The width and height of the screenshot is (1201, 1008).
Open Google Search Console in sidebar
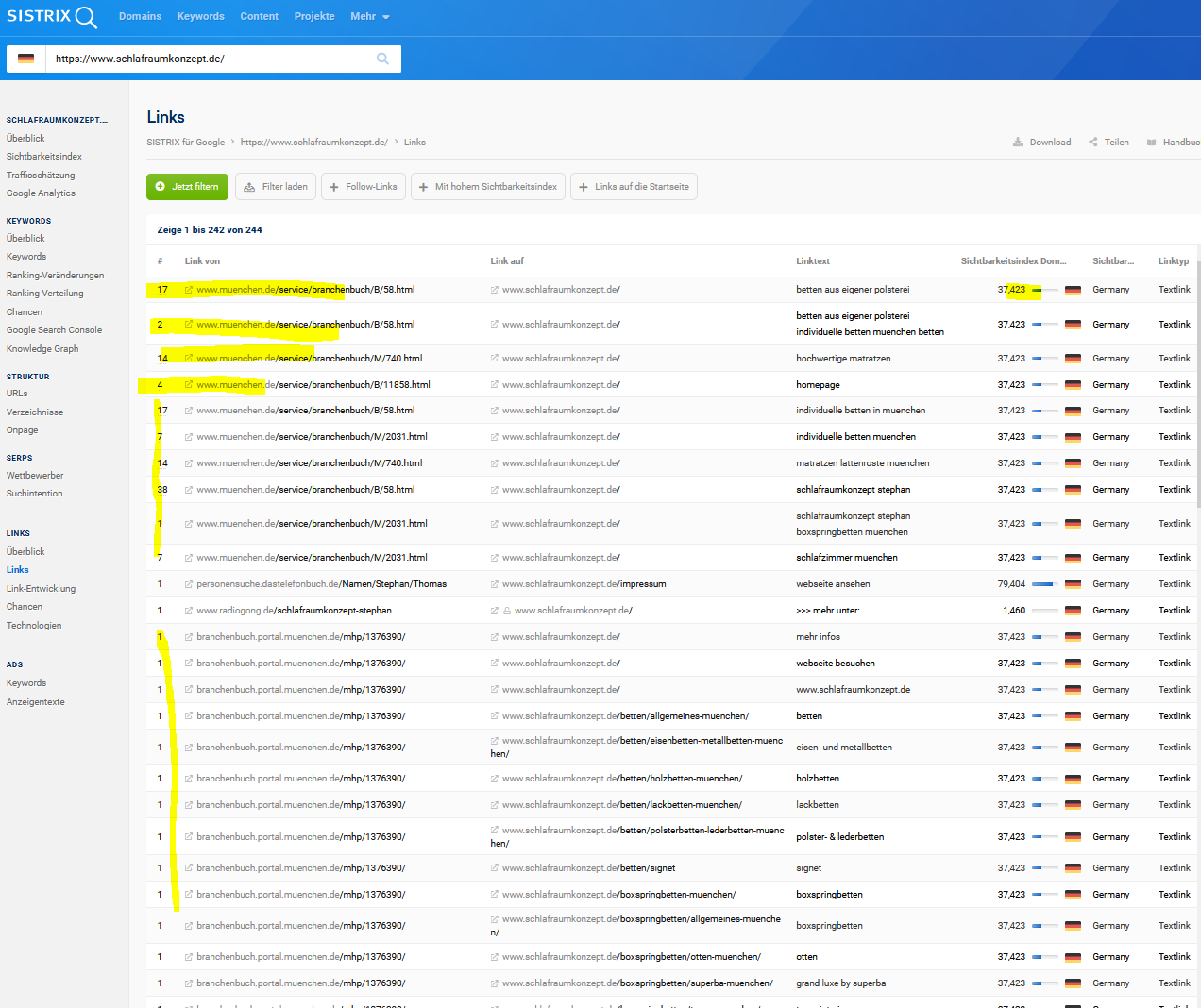(54, 330)
